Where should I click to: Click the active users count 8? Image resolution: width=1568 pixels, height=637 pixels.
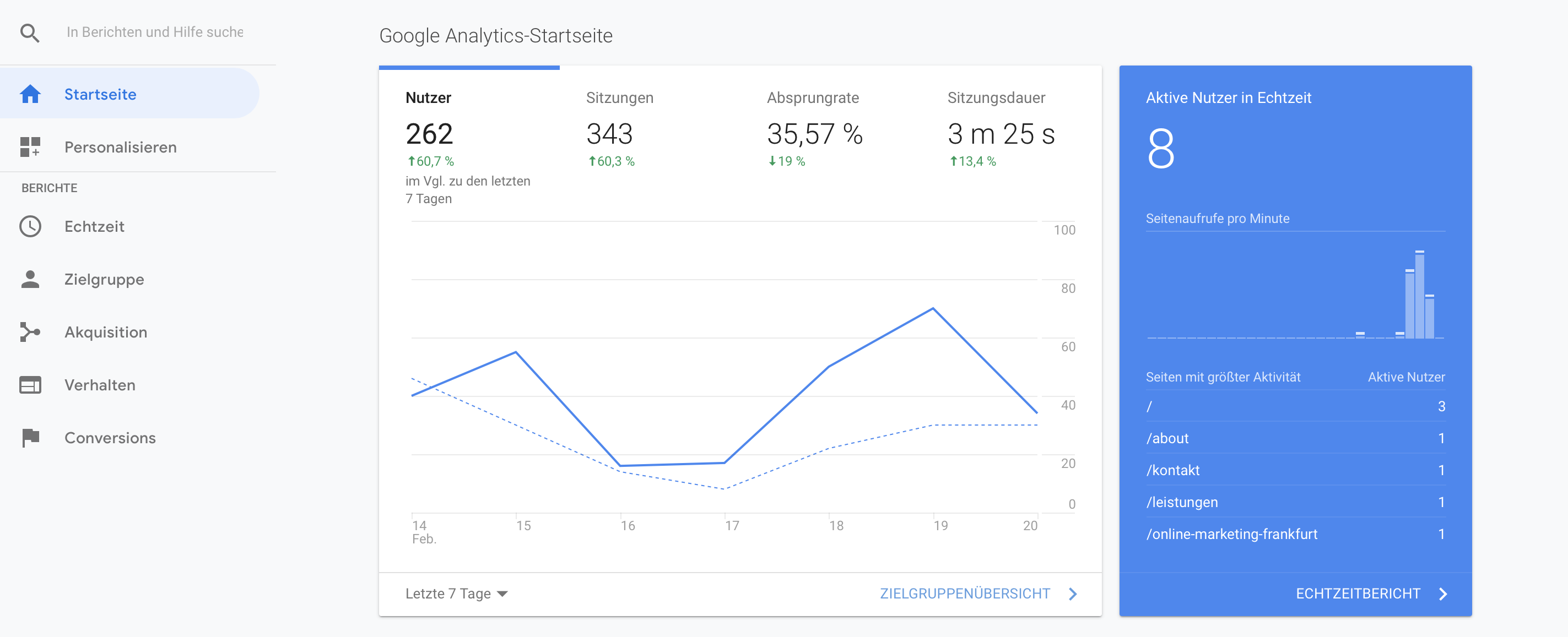(x=1161, y=149)
